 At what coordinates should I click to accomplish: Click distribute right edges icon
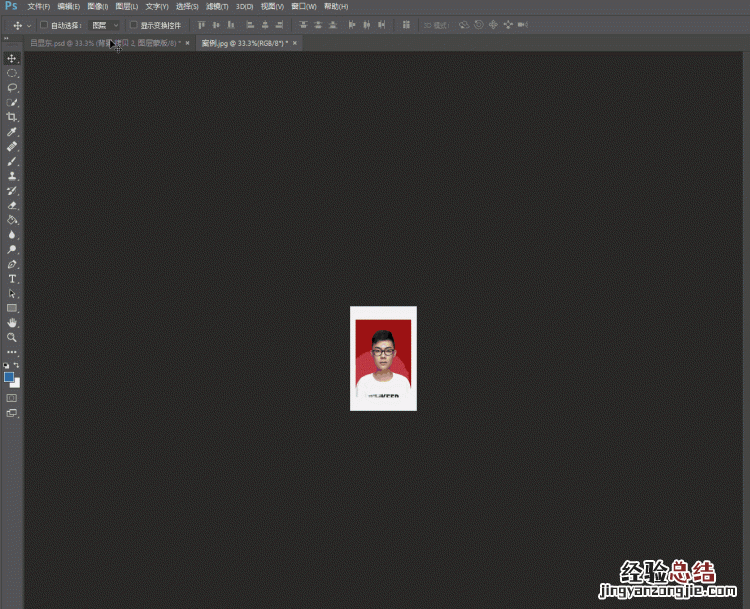click(381, 25)
